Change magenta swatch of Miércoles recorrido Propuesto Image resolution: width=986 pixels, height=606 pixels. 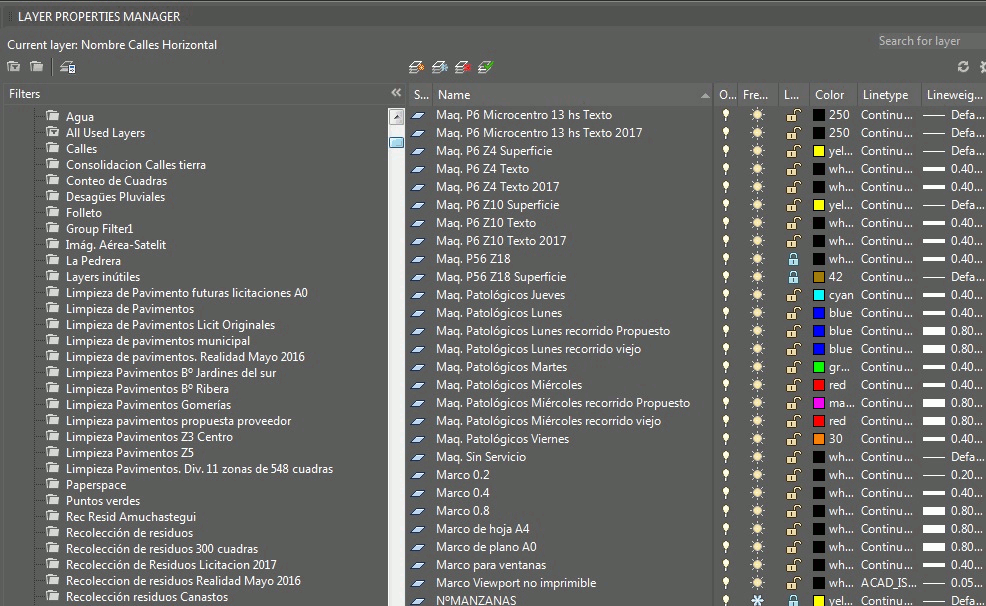[819, 403]
